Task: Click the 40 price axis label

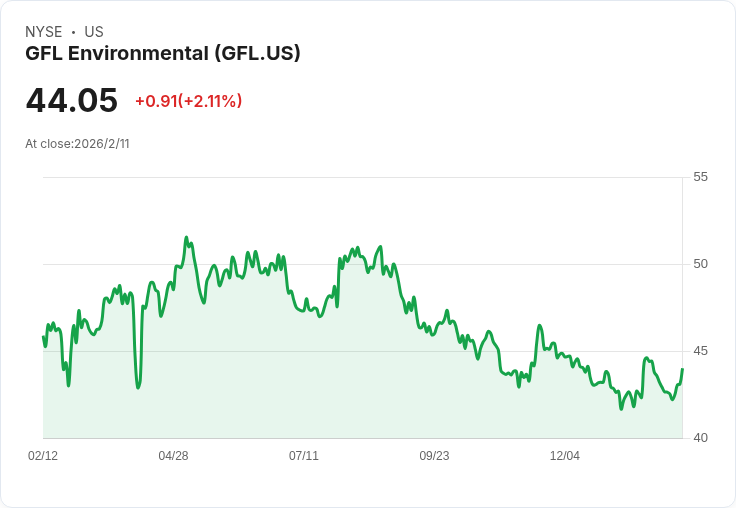Action: [700, 438]
